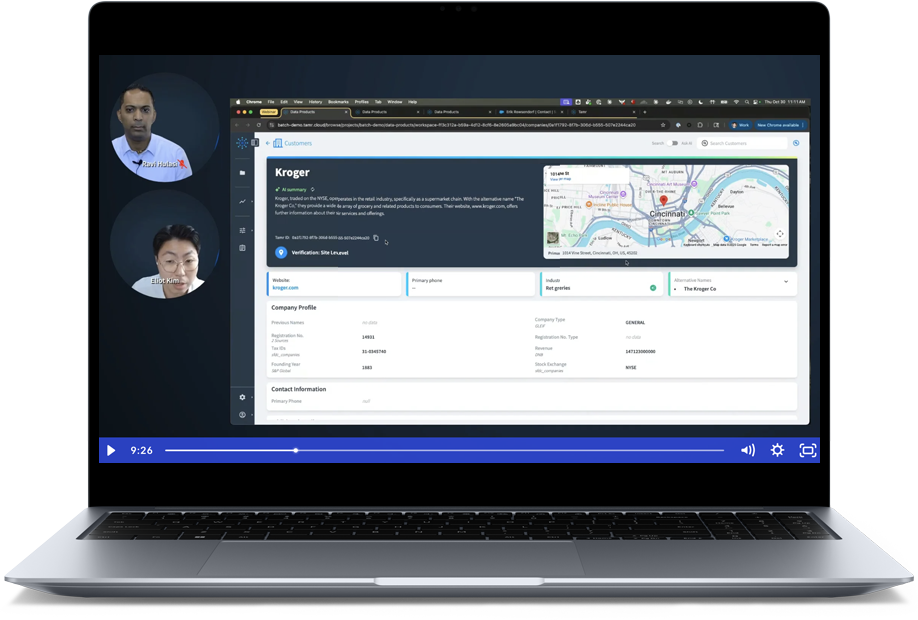Click the Customers building icon
This screenshot has width=918, height=620.
(x=278, y=143)
